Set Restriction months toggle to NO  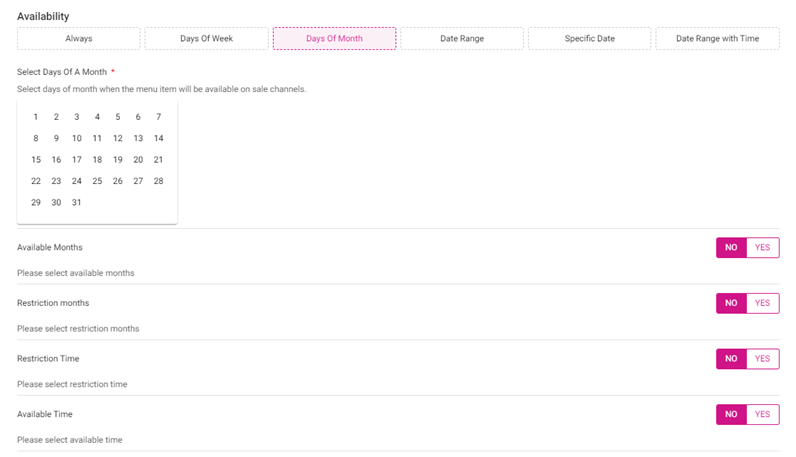coord(731,303)
